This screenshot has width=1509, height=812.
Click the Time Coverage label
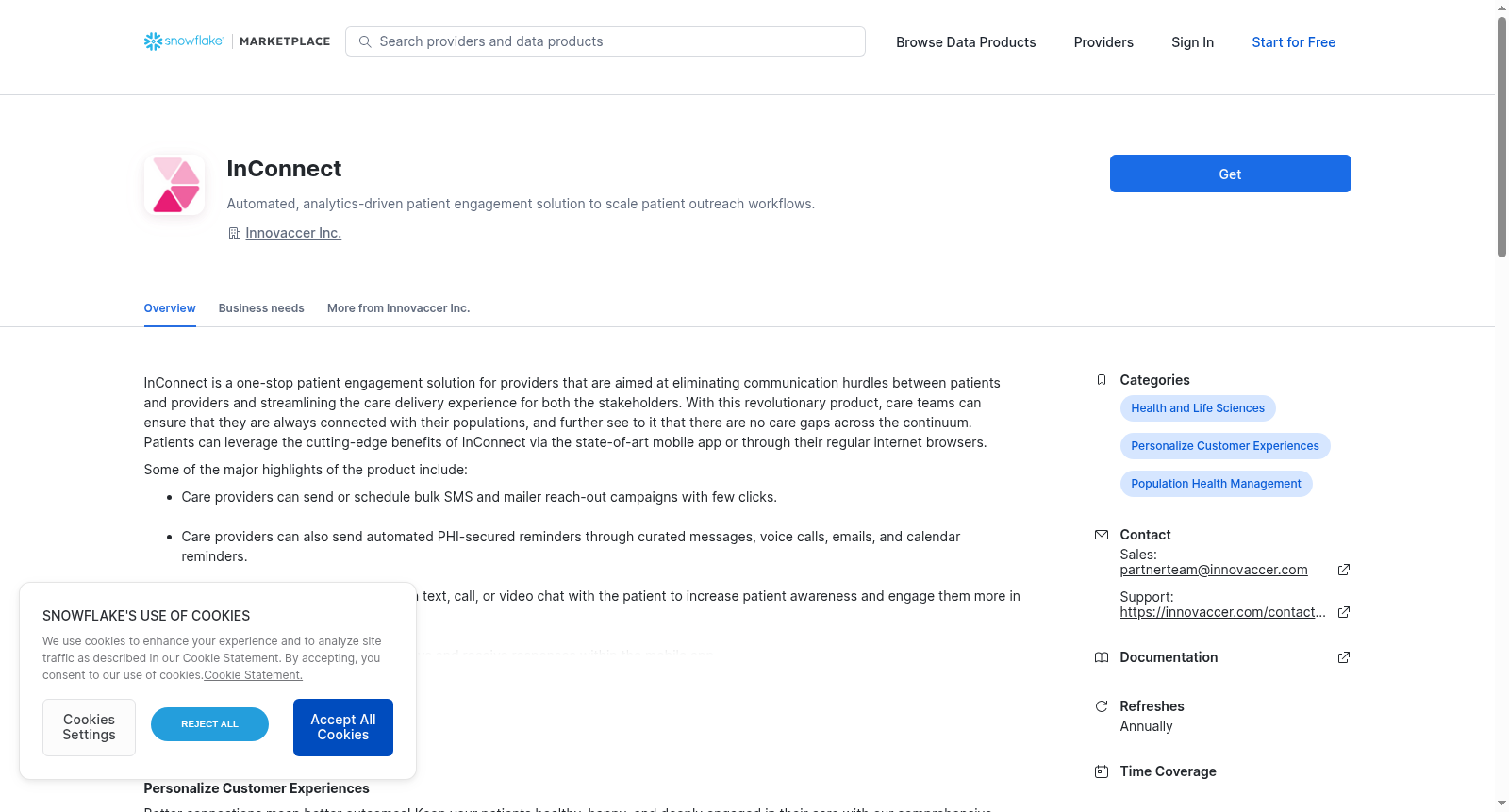1168,771
